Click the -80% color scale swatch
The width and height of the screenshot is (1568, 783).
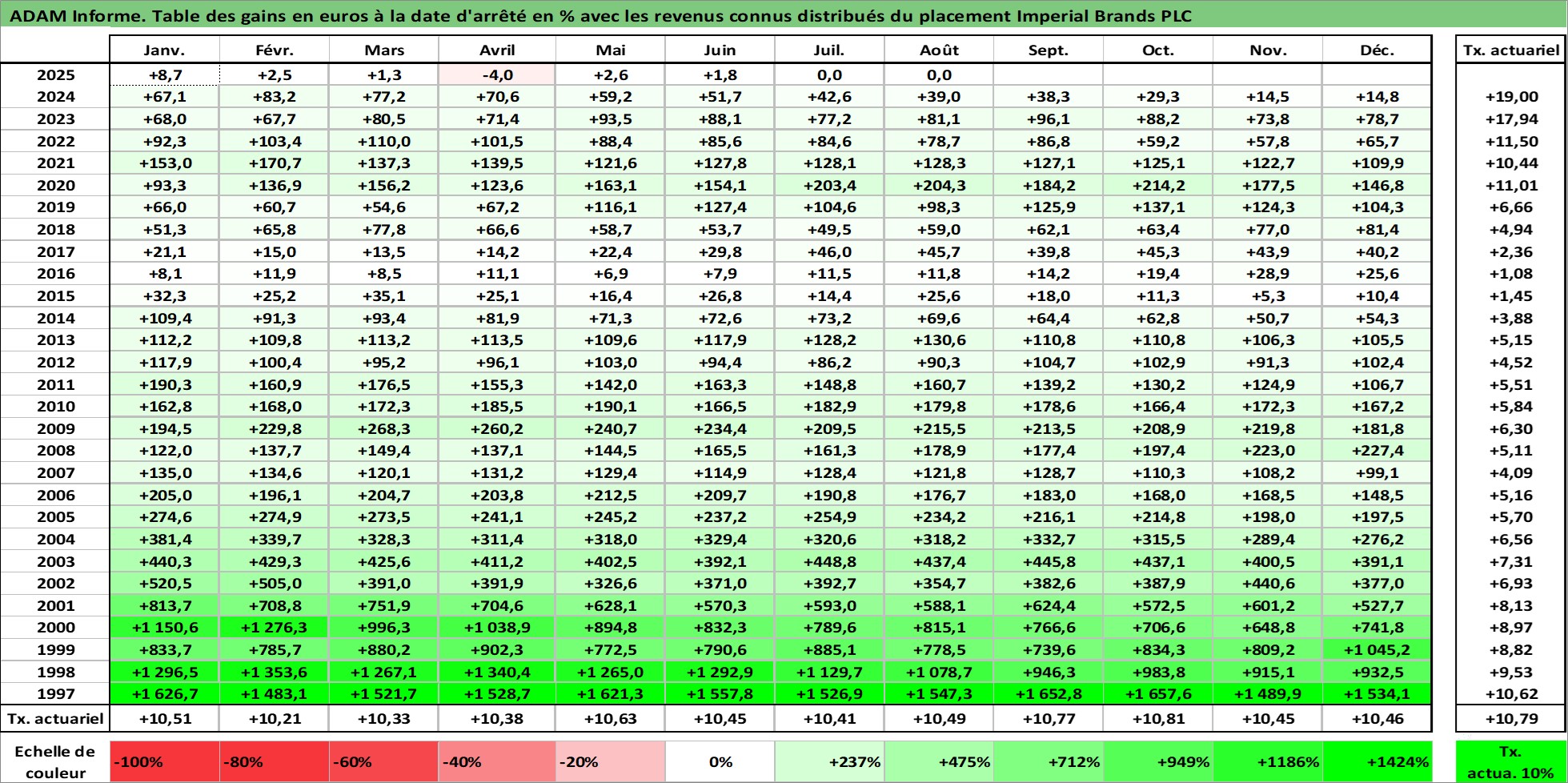[275, 762]
